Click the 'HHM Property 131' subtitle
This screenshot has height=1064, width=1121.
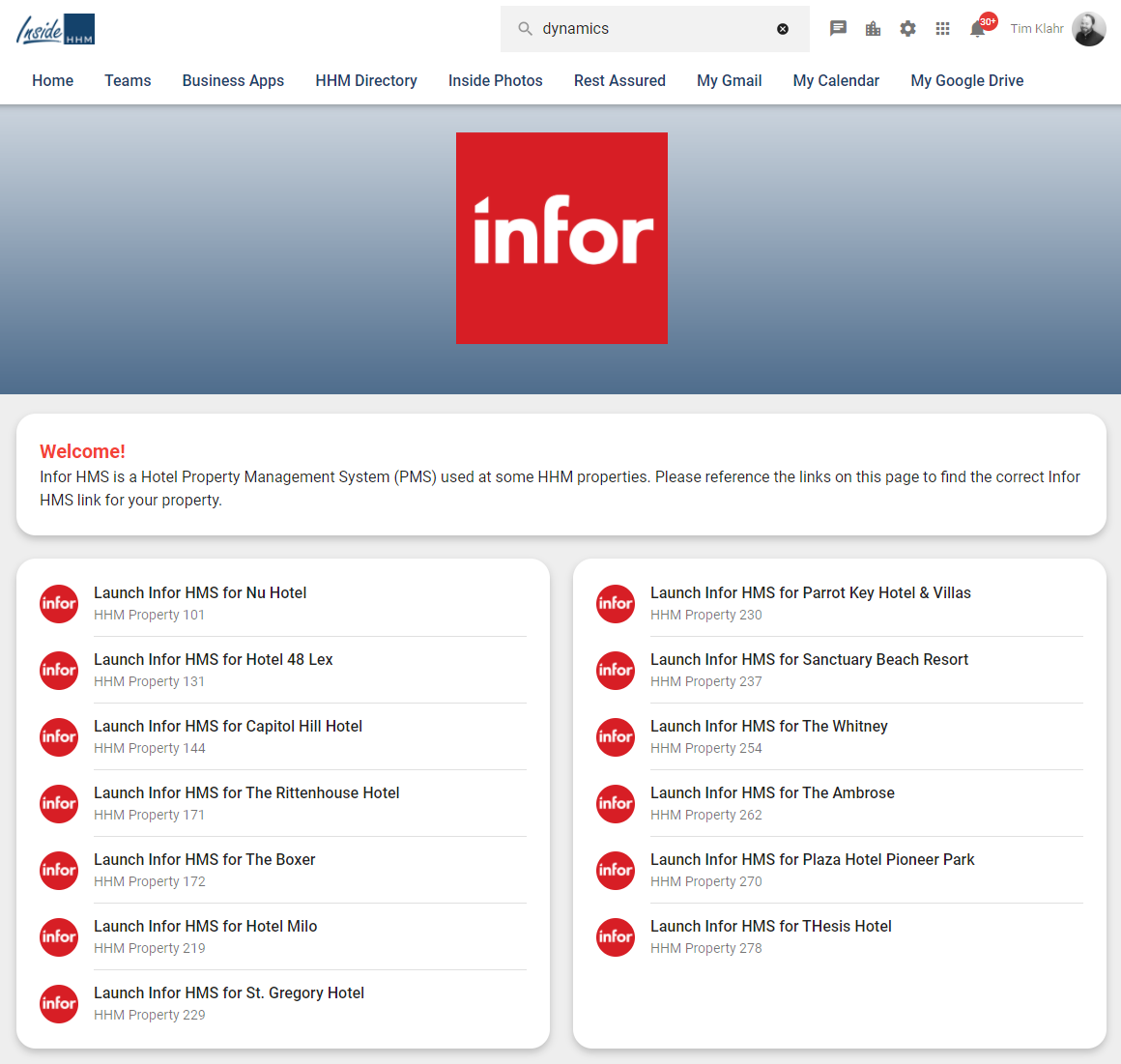point(149,681)
